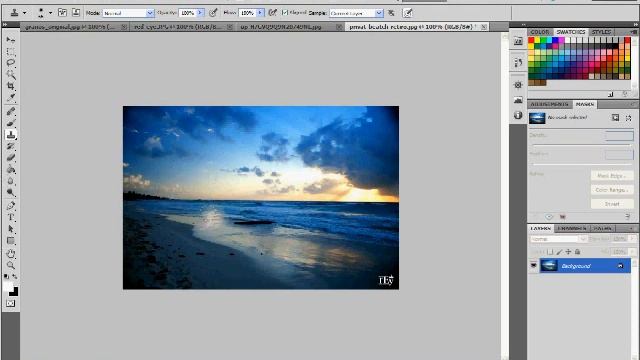The image size is (640, 360).
Task: Toggle lock all in Layers panel
Action: click(578, 252)
